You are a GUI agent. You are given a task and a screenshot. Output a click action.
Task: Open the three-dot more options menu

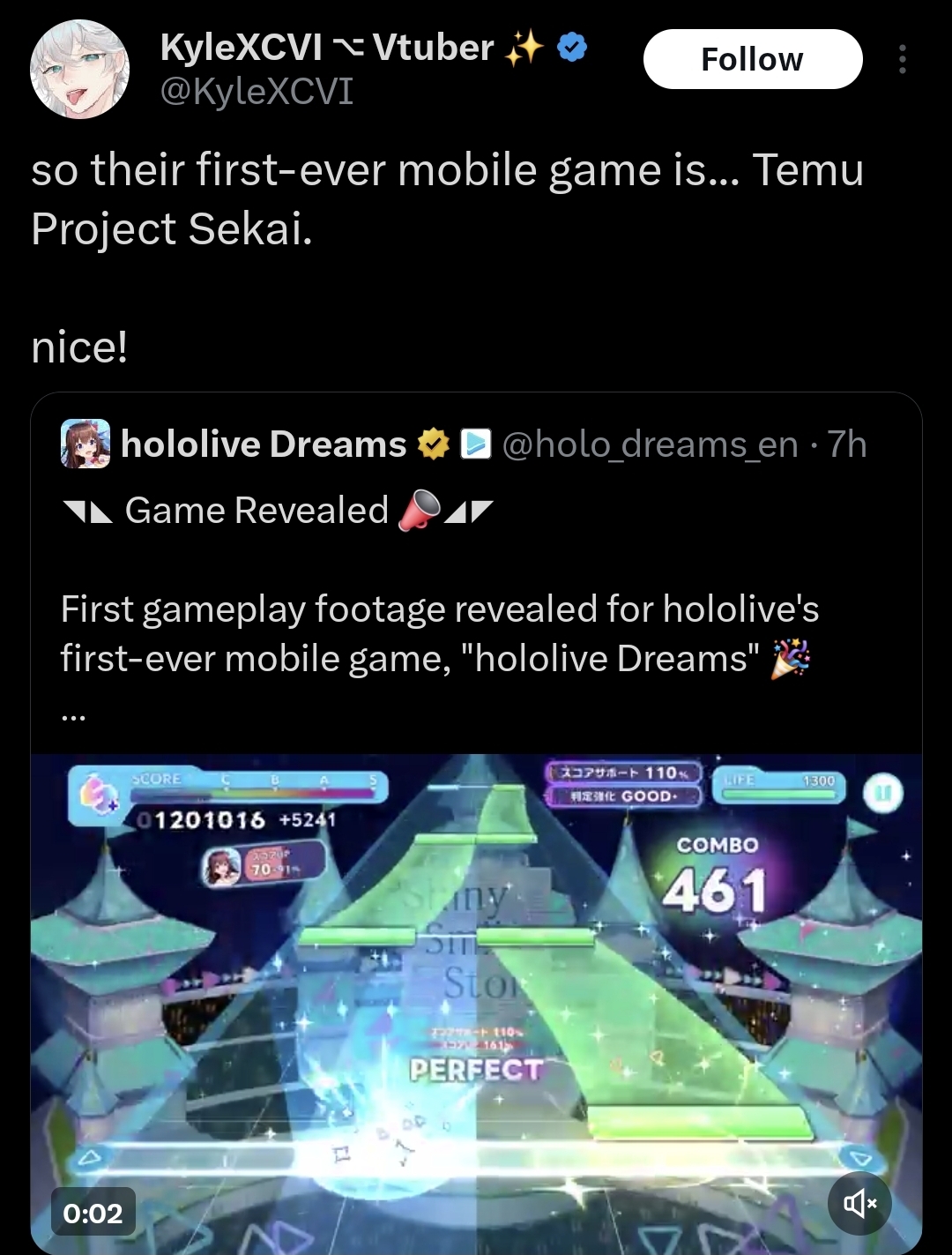(902, 59)
